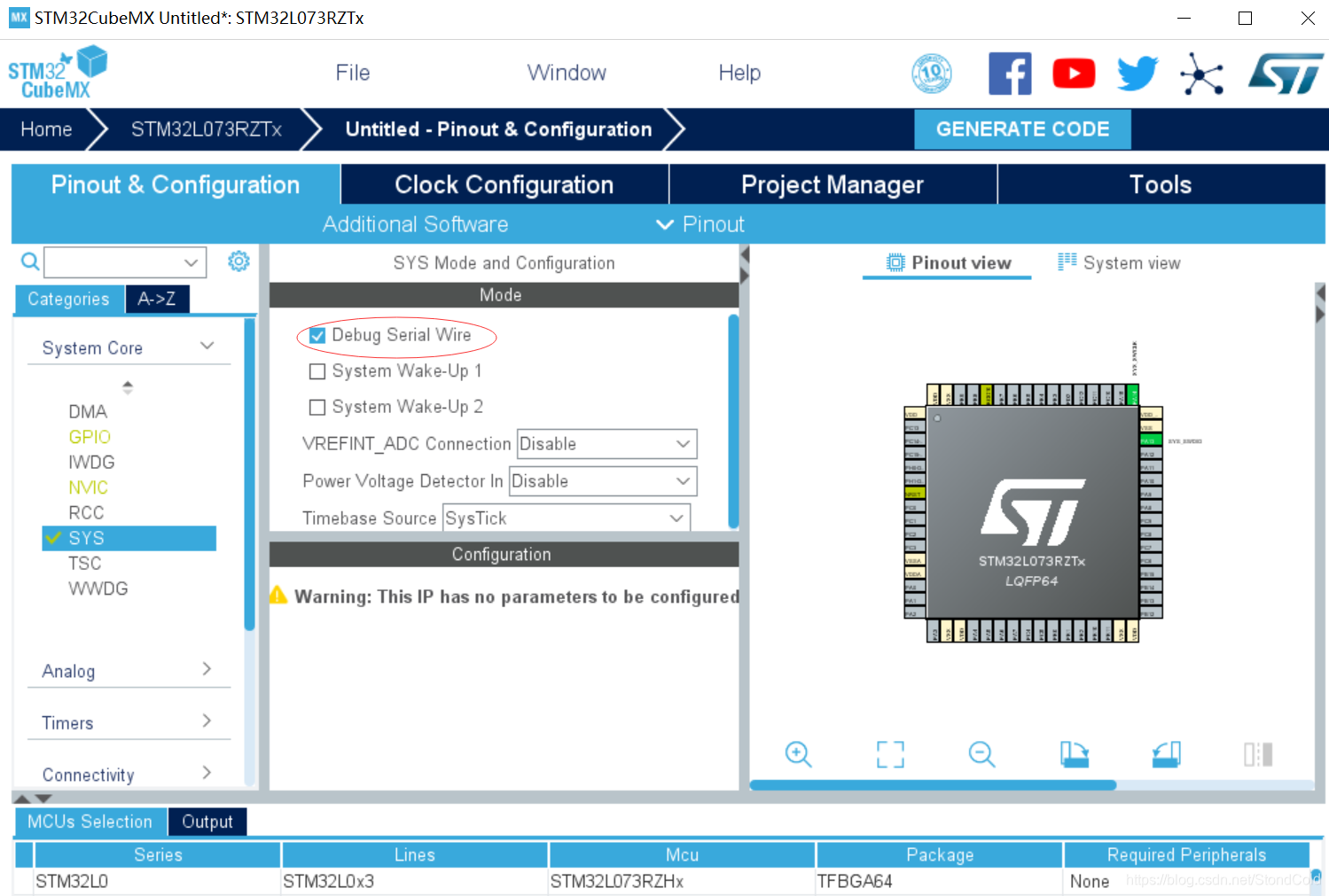Click the STM32CubeMX logo
The height and width of the screenshot is (896, 1329).
point(58,73)
